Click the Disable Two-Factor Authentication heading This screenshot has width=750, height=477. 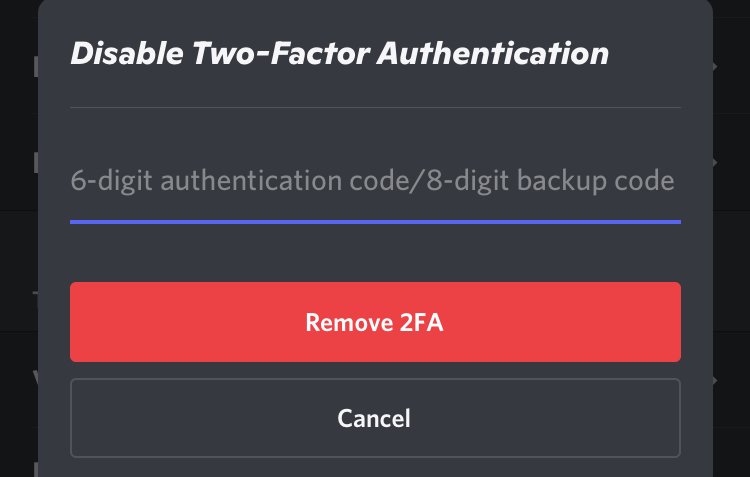tap(340, 53)
